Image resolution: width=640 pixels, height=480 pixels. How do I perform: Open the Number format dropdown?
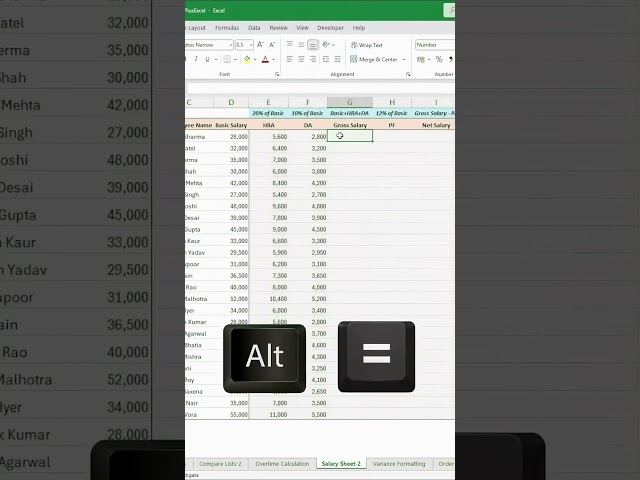(435, 45)
